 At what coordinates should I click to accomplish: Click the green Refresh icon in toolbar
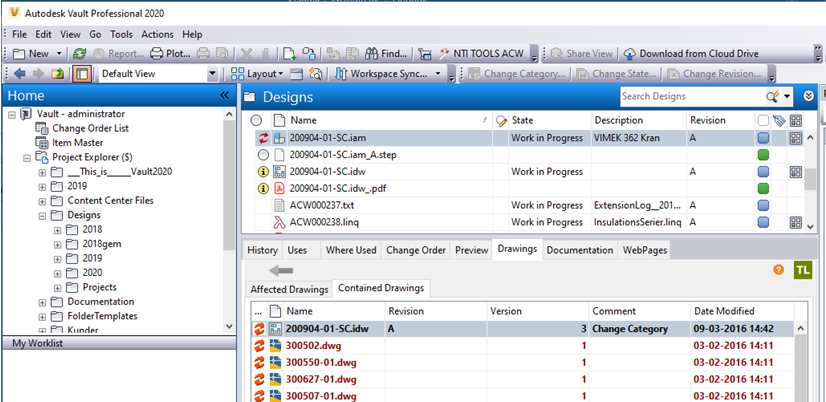pyautogui.click(x=80, y=53)
